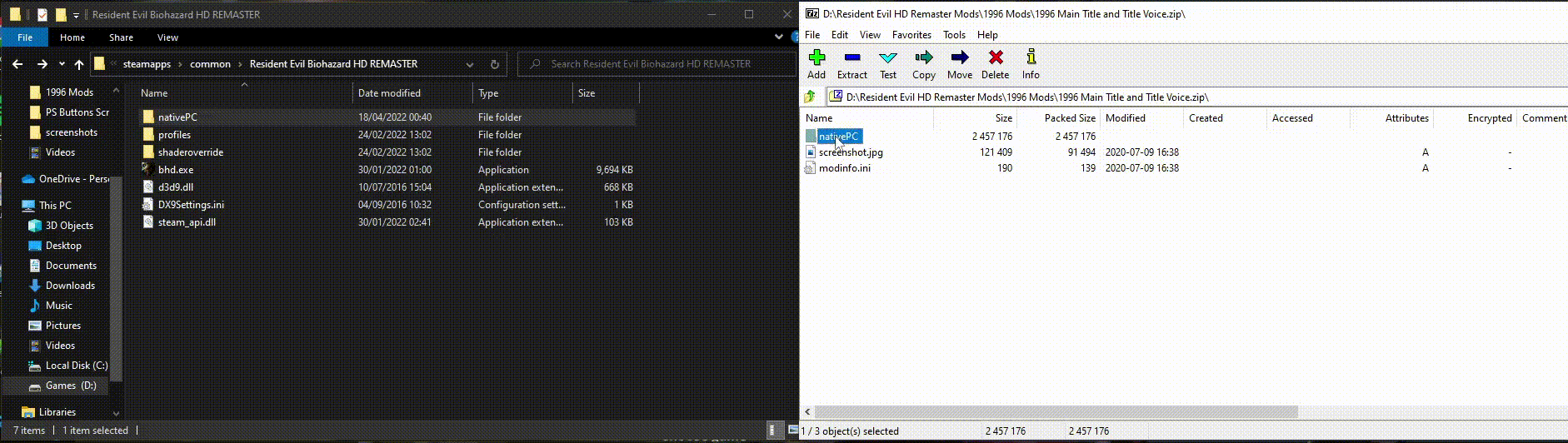Open 1996 Mods in navigation pane
1568x443 pixels.
(x=69, y=92)
